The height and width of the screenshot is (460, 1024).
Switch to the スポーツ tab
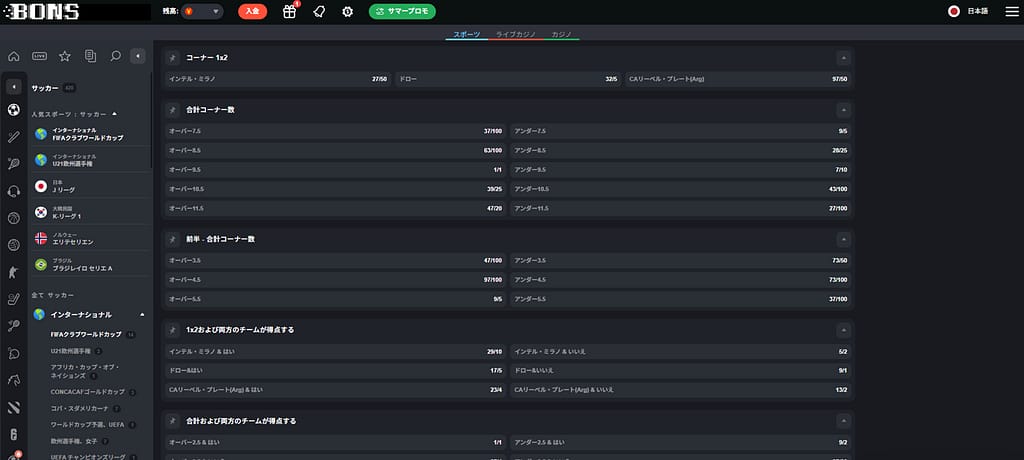coord(467,33)
